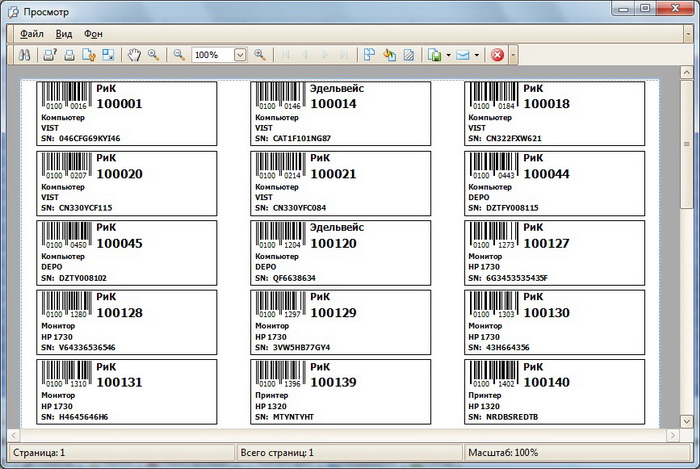
Task: Open the Вид menu
Action: coord(64,33)
